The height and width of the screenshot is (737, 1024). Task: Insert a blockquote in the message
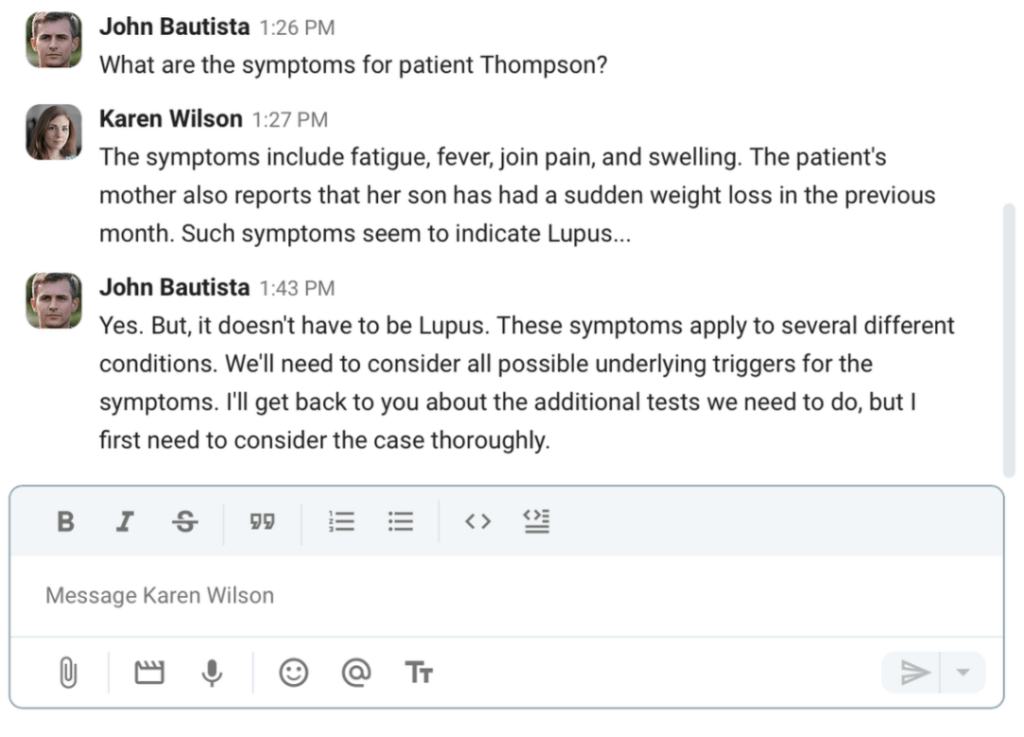[x=262, y=522]
